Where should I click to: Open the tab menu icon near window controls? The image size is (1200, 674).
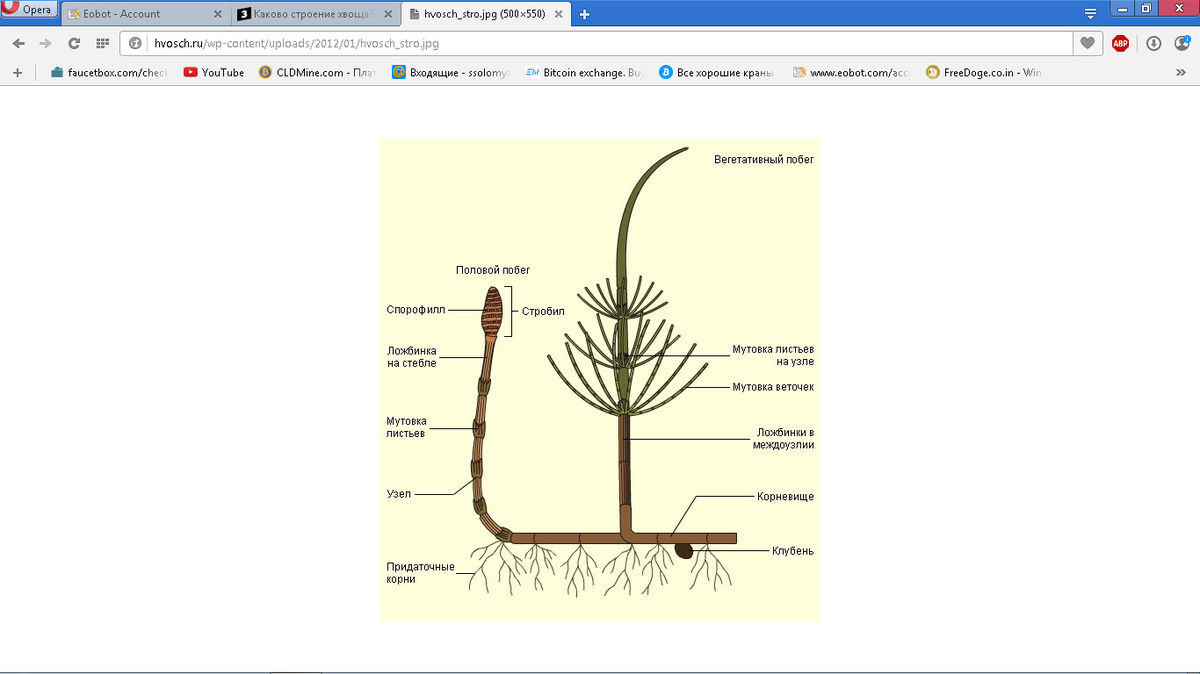click(x=1090, y=14)
